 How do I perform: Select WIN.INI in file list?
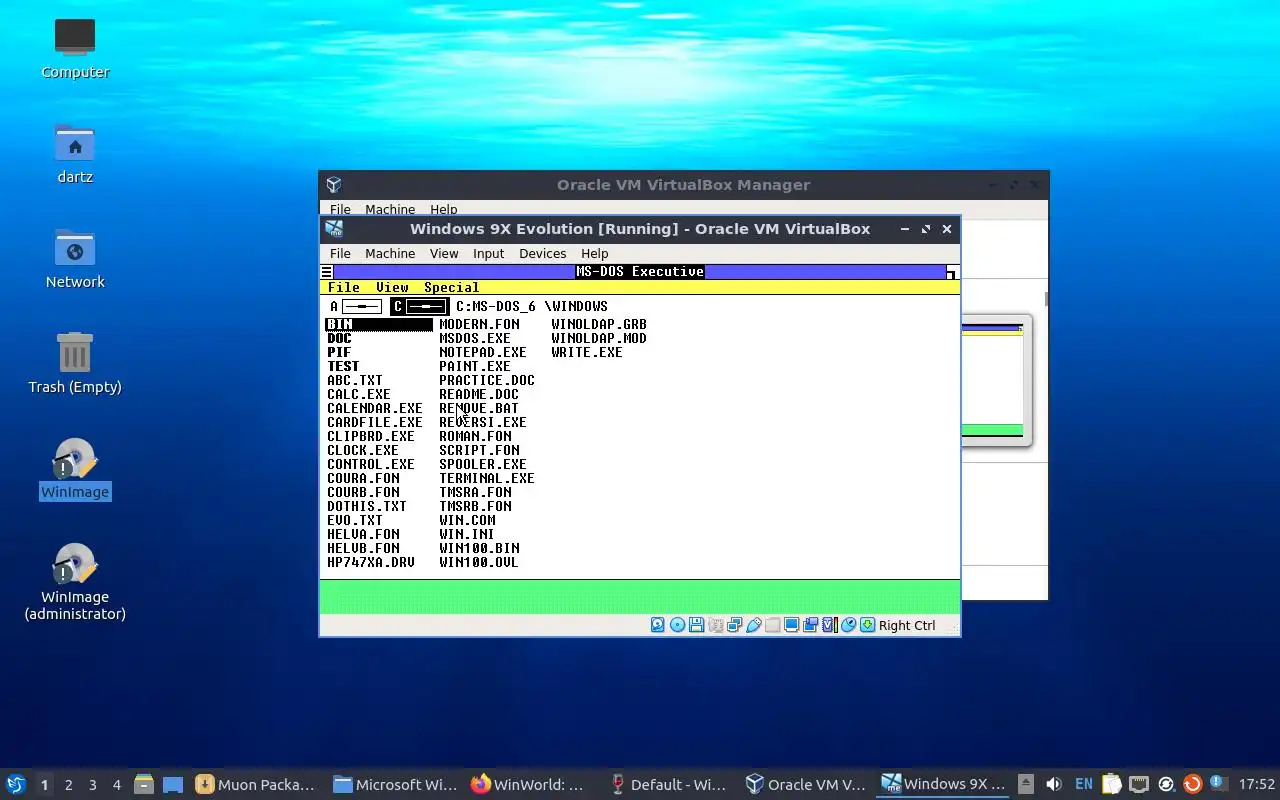[467, 534]
